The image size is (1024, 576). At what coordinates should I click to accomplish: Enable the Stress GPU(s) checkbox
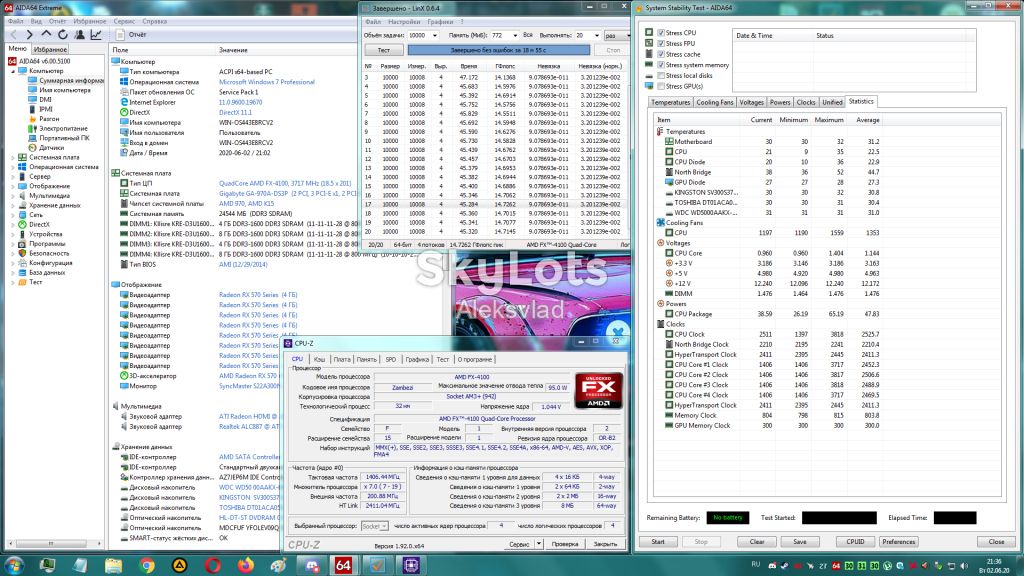click(661, 86)
